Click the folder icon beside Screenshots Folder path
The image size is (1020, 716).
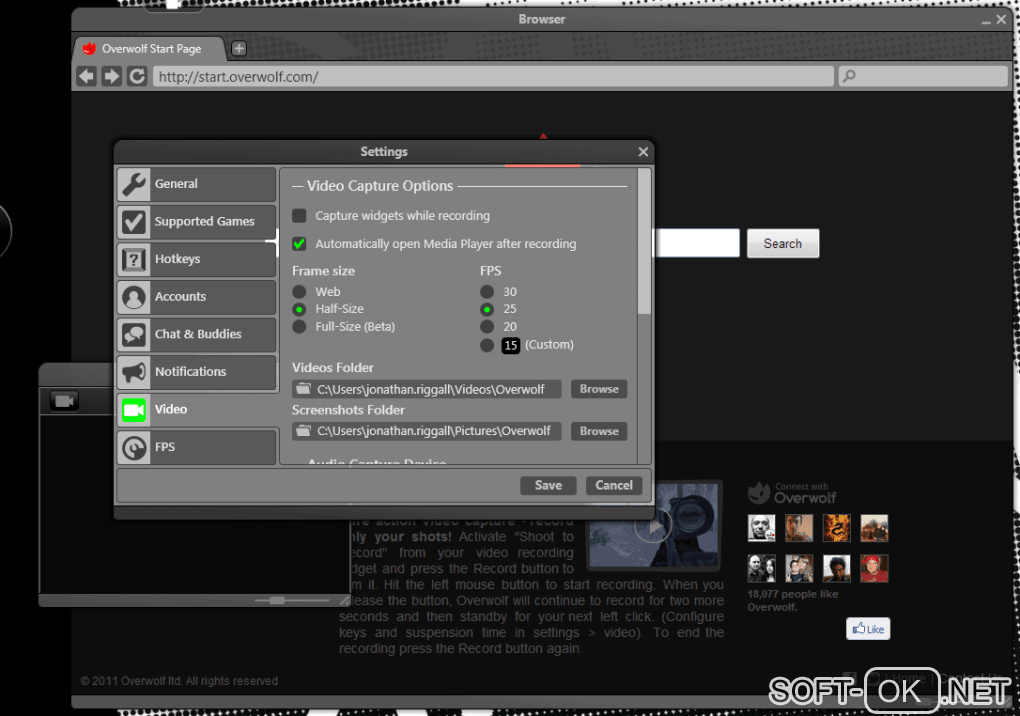coord(303,431)
